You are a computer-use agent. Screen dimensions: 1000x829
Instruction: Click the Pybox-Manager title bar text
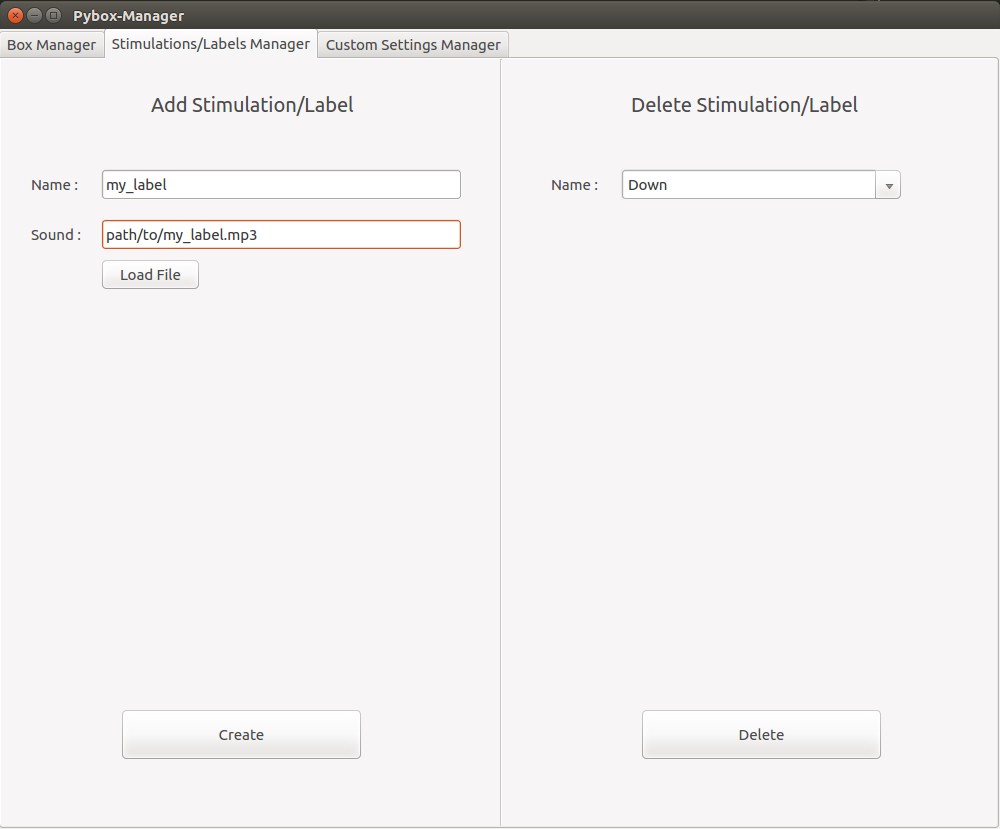click(128, 16)
